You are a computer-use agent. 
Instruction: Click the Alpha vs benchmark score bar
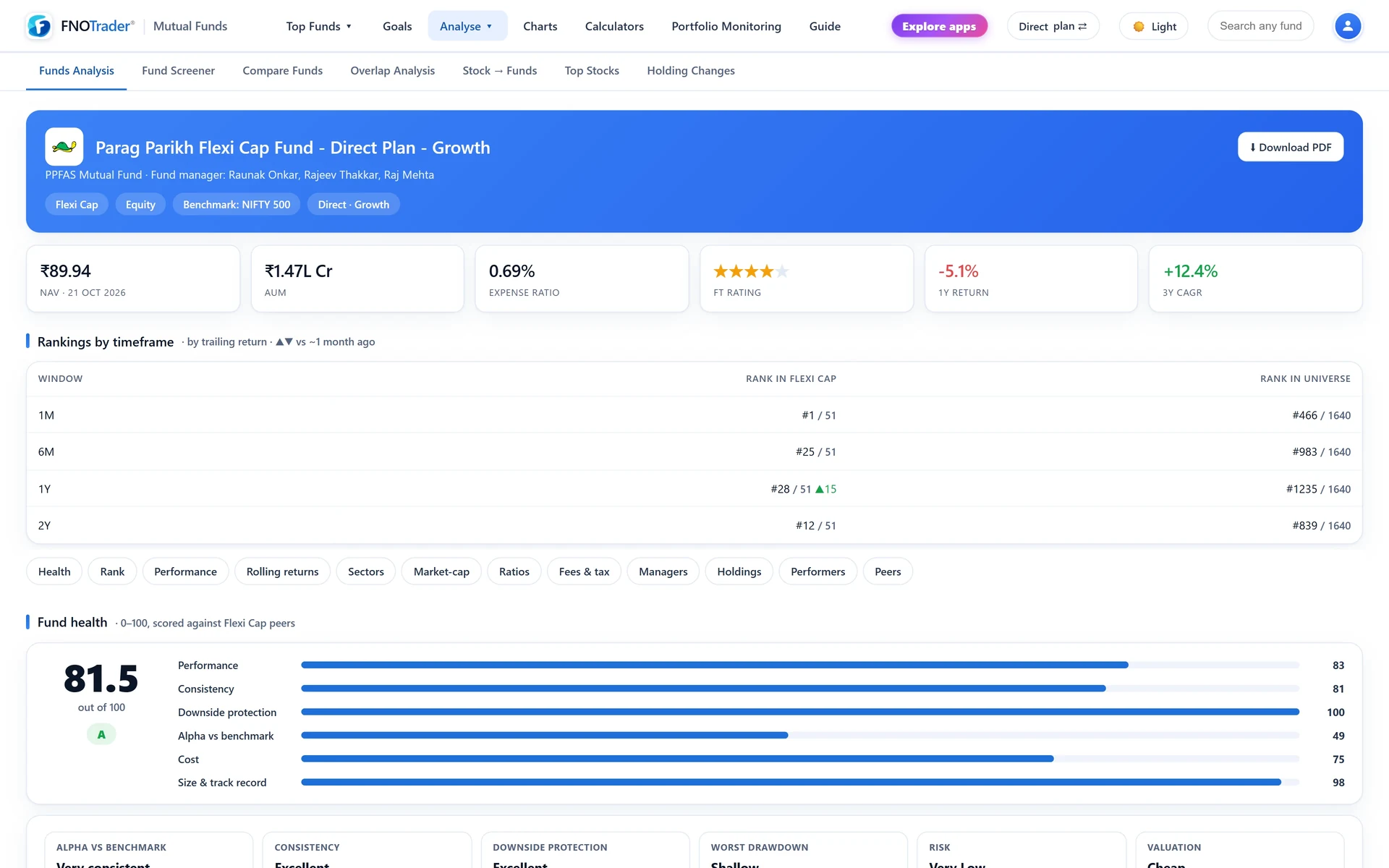[800, 736]
